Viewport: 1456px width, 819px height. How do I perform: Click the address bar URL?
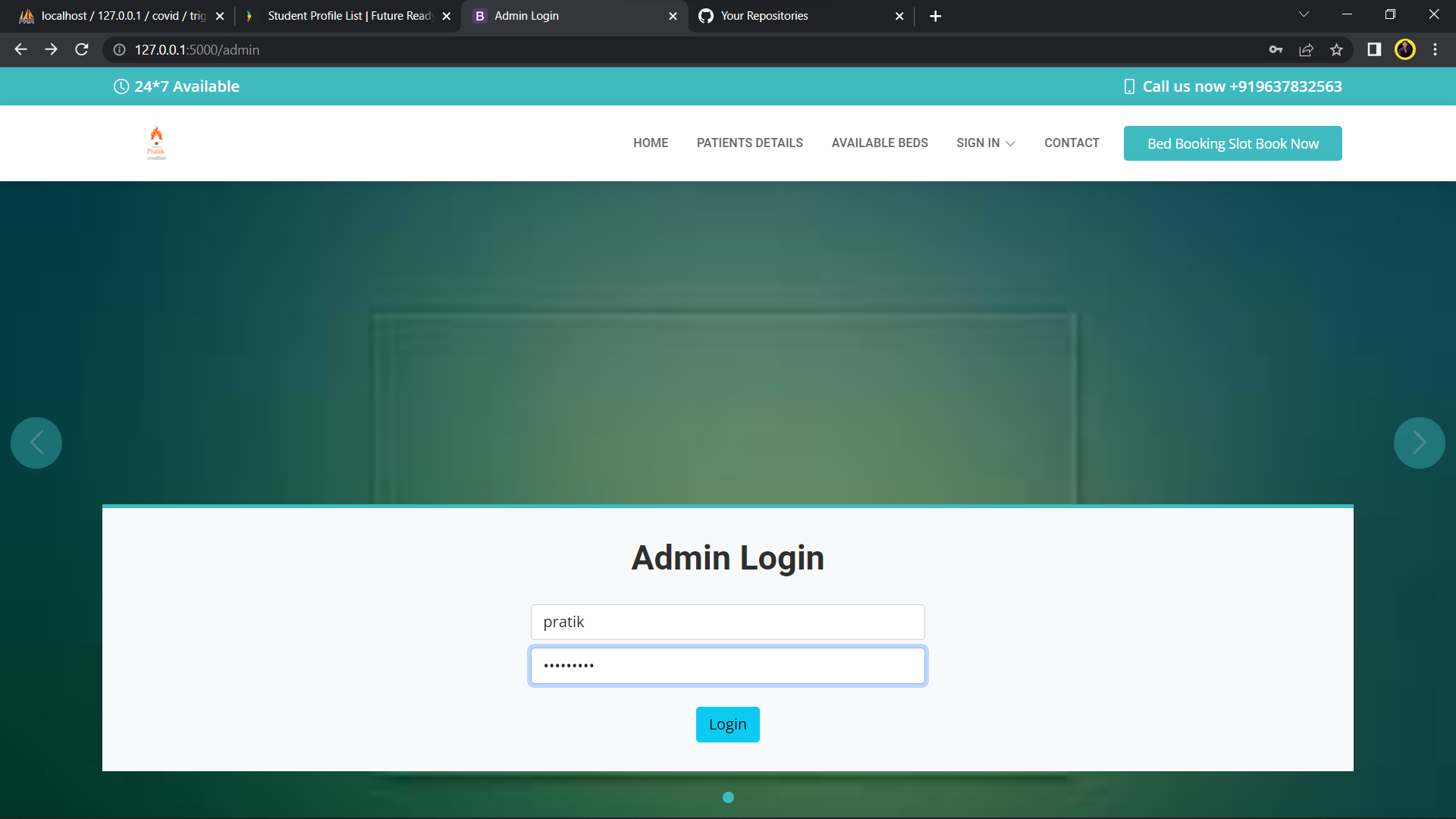tap(197, 49)
